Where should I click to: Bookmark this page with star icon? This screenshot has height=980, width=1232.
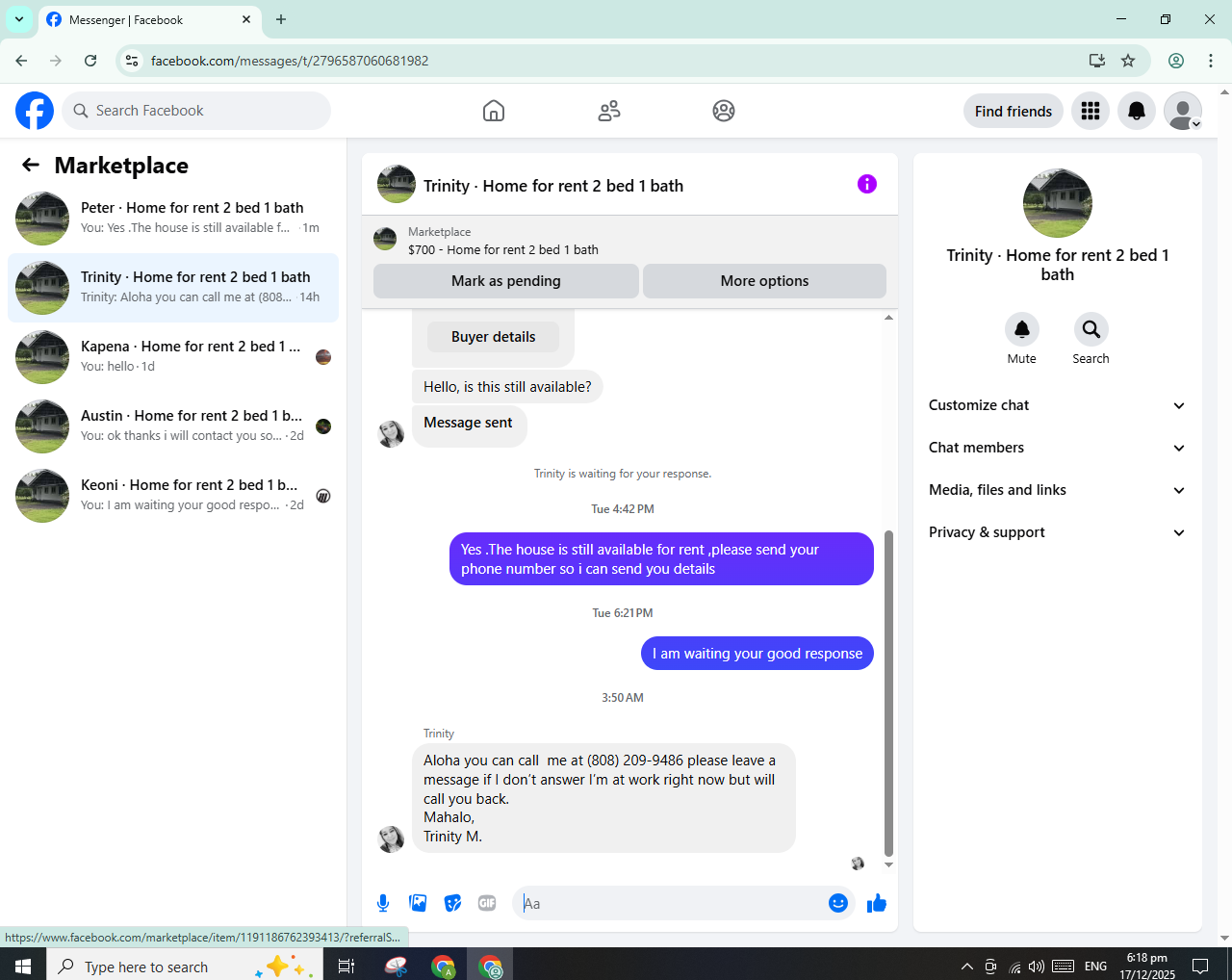(x=1128, y=61)
